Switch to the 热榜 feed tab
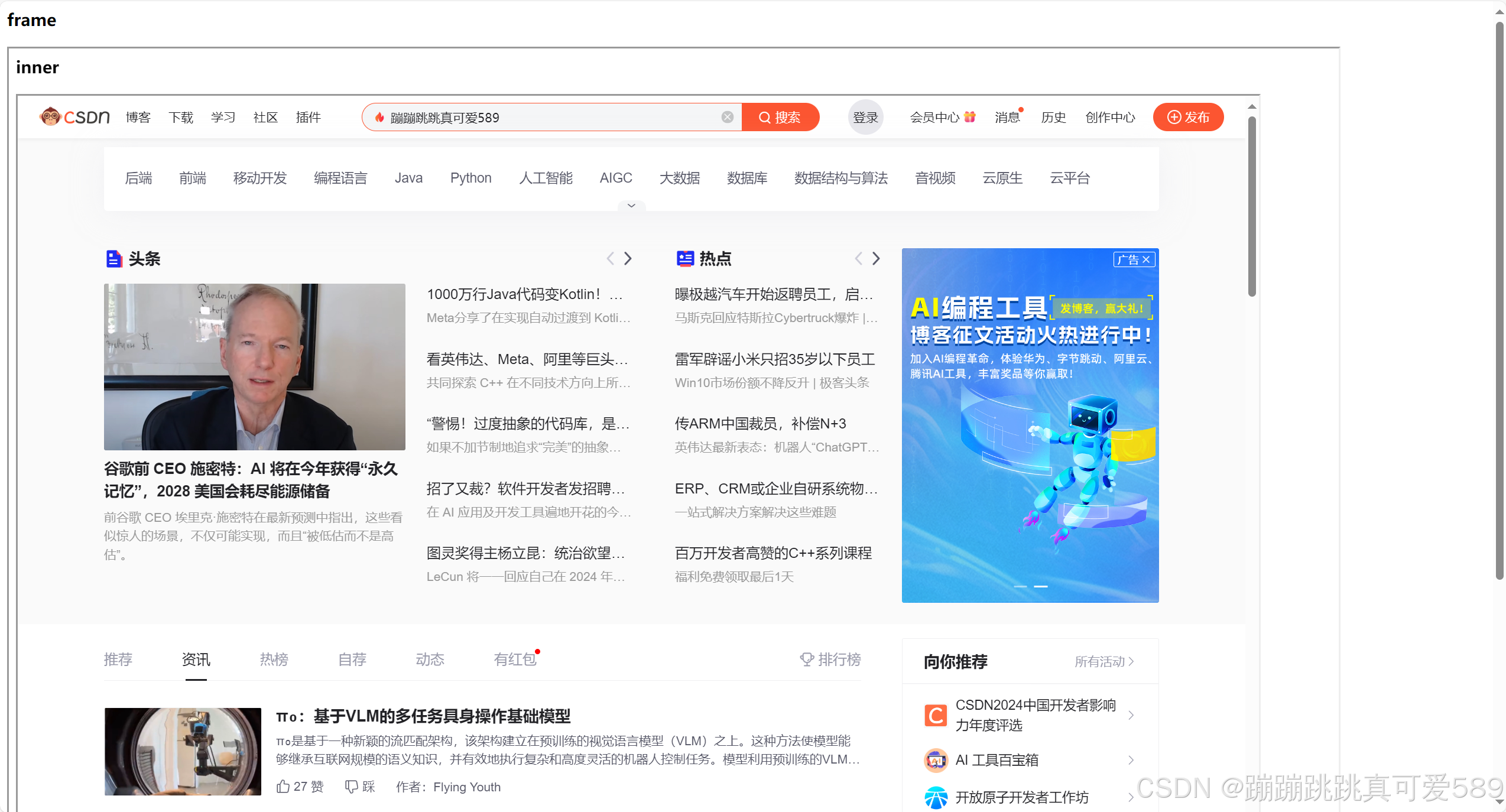The height and width of the screenshot is (812, 1506). pyautogui.click(x=274, y=660)
